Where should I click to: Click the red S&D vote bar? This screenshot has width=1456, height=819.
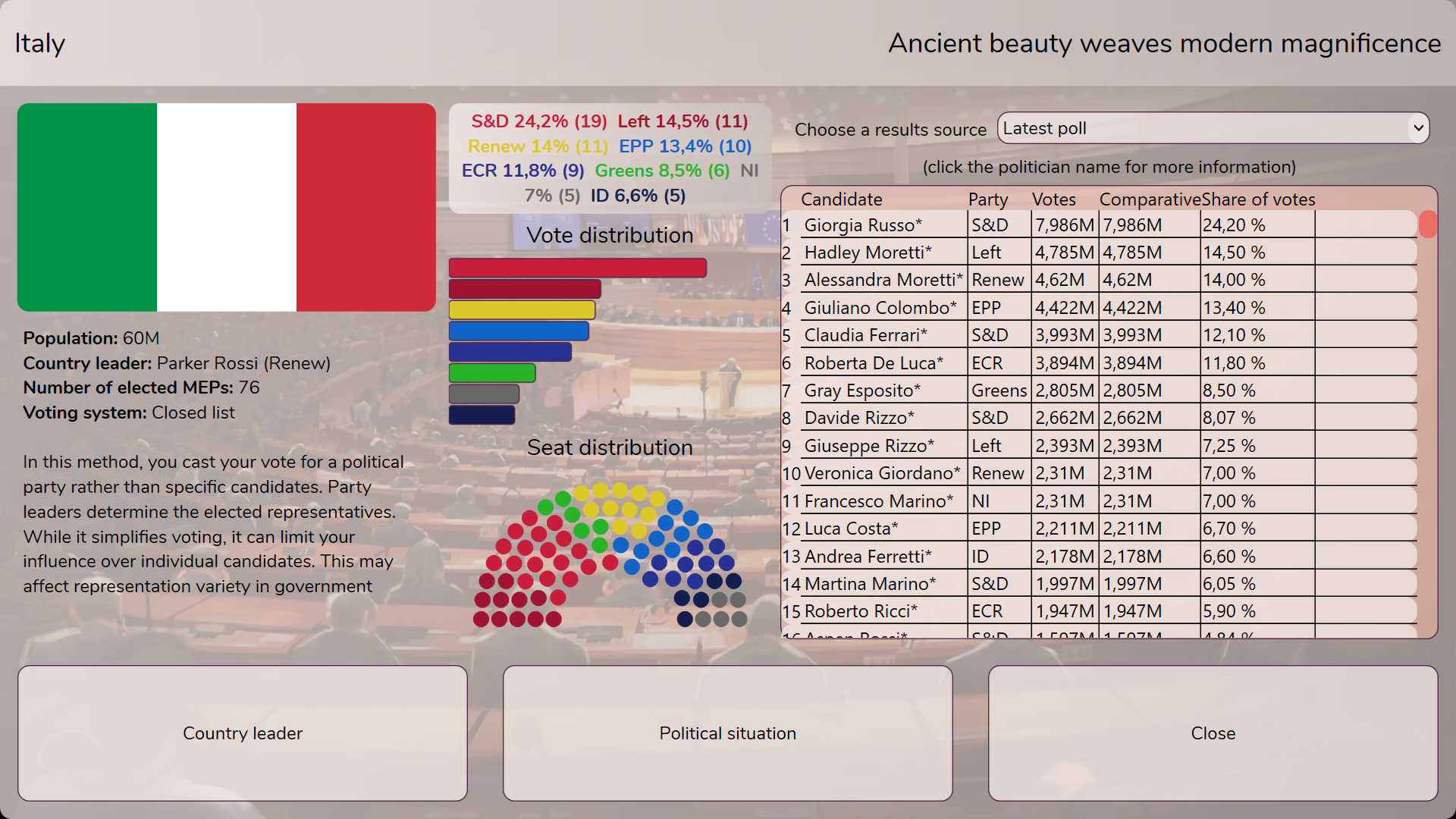coord(577,268)
